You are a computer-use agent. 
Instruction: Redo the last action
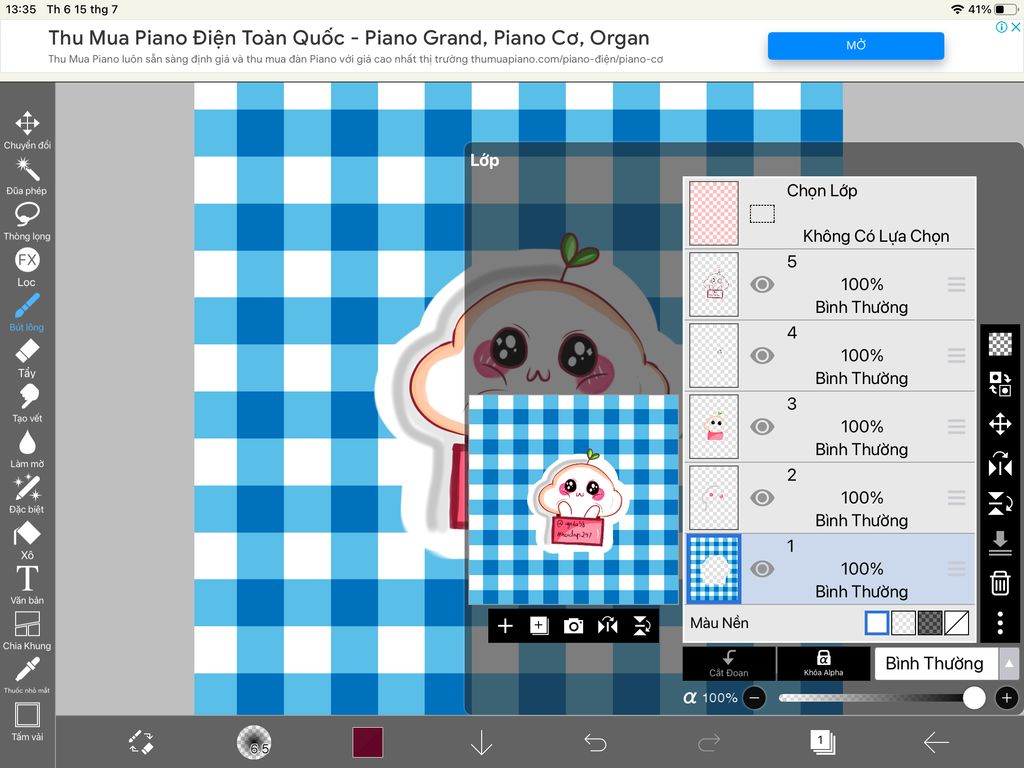(709, 743)
